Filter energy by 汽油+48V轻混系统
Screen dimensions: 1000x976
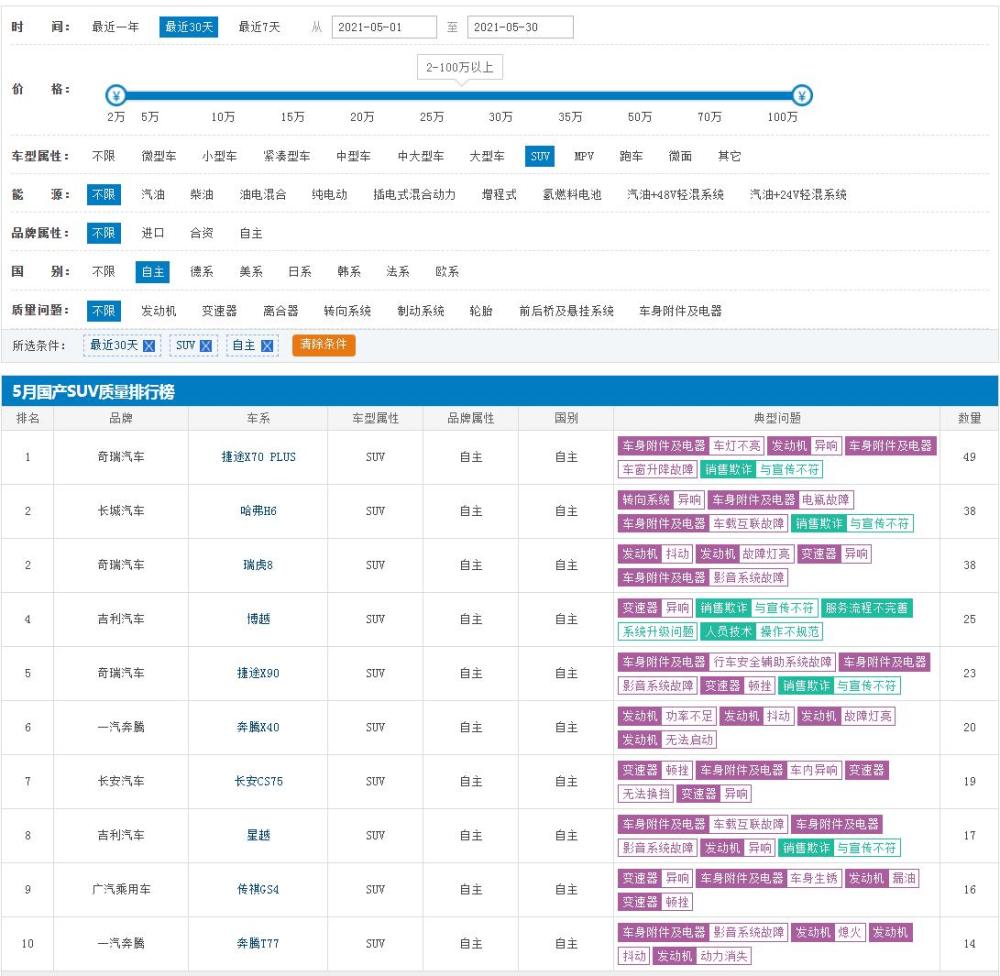point(675,195)
